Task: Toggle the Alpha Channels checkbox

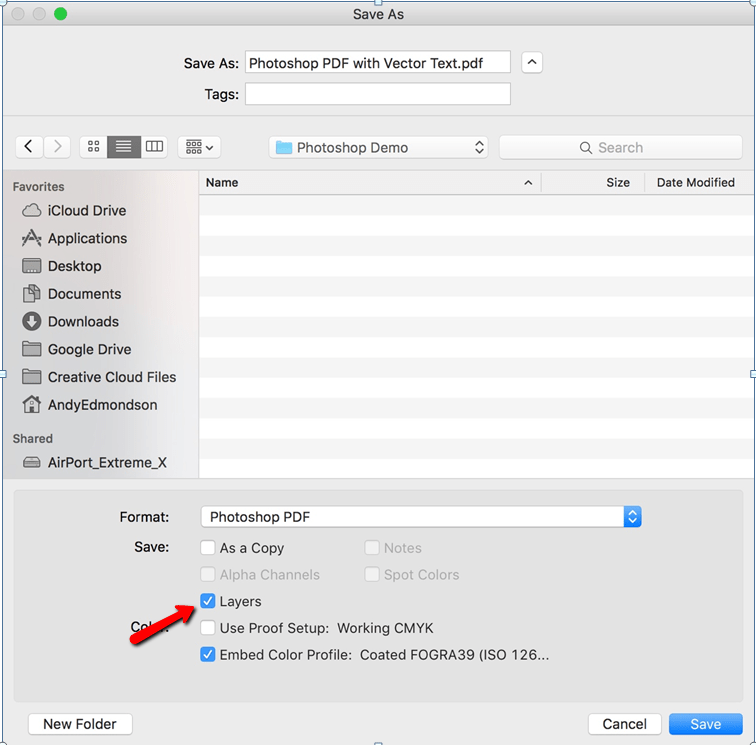Action: [x=208, y=574]
